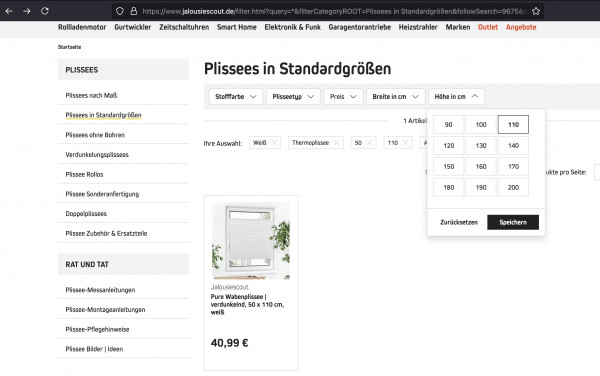Choose the 120 height option
The image size is (600, 376).
coord(448,145)
